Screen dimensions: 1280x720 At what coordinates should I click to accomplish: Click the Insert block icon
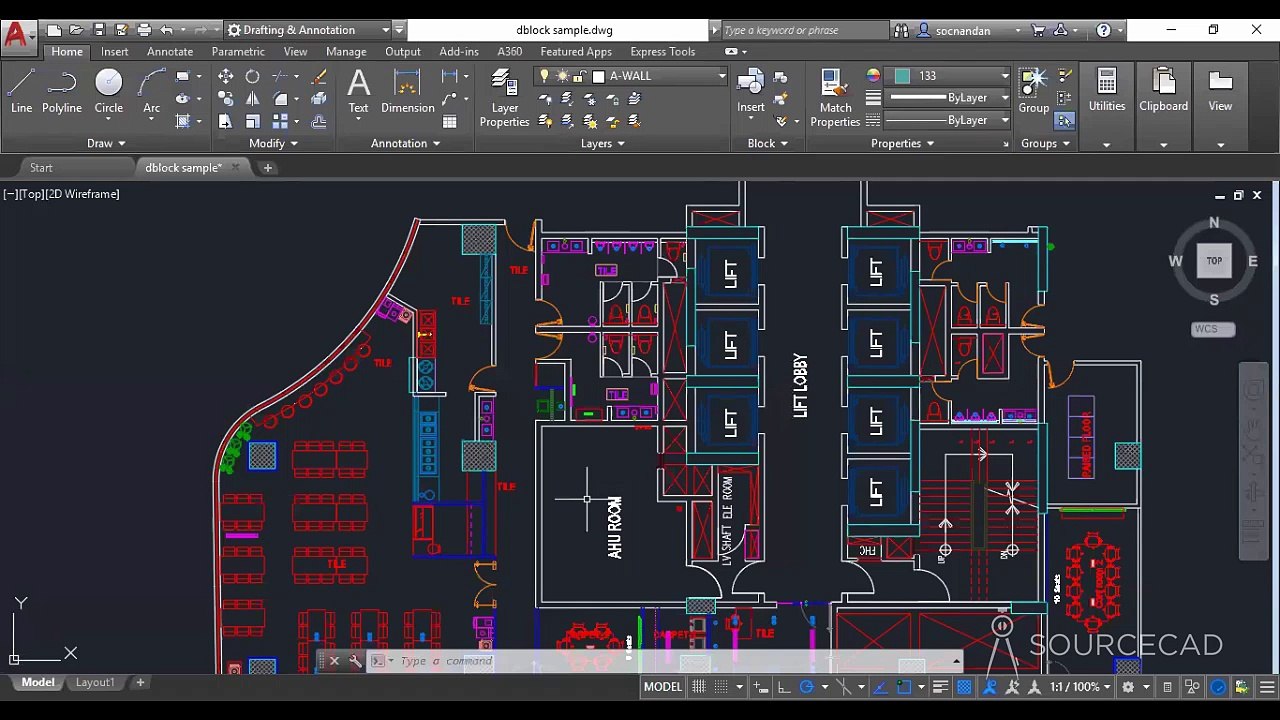coord(751,91)
